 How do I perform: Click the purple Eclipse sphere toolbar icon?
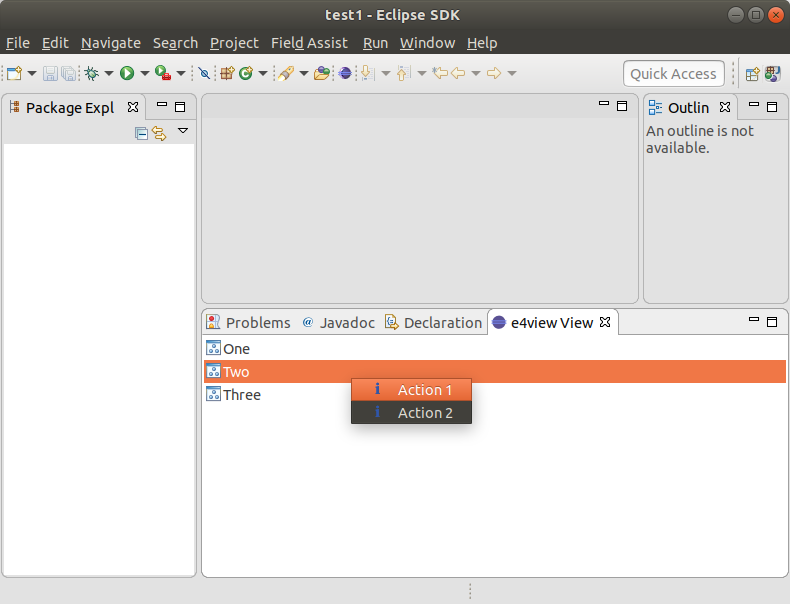tap(345, 74)
